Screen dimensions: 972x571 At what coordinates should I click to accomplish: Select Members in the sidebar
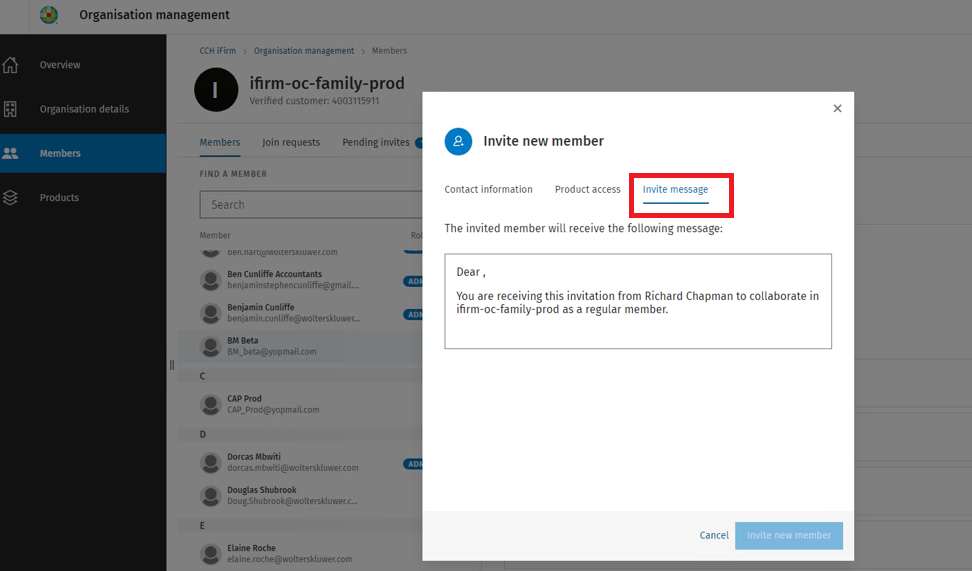click(83, 153)
